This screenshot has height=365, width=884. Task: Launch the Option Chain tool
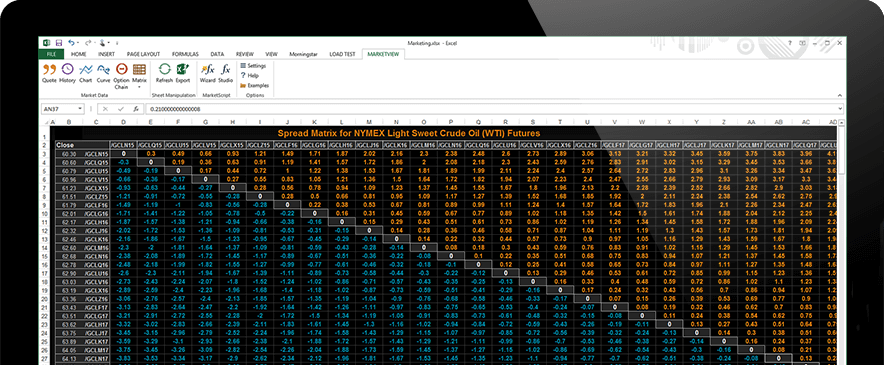pos(121,76)
